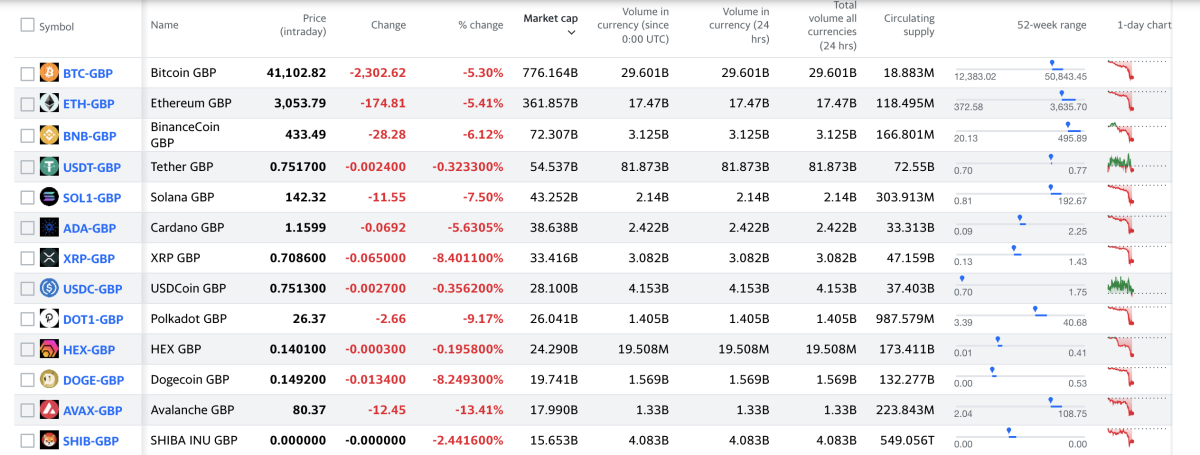The height and width of the screenshot is (455, 1200).
Task: Open the SHIB-GBP symbol link
Action: (91, 441)
